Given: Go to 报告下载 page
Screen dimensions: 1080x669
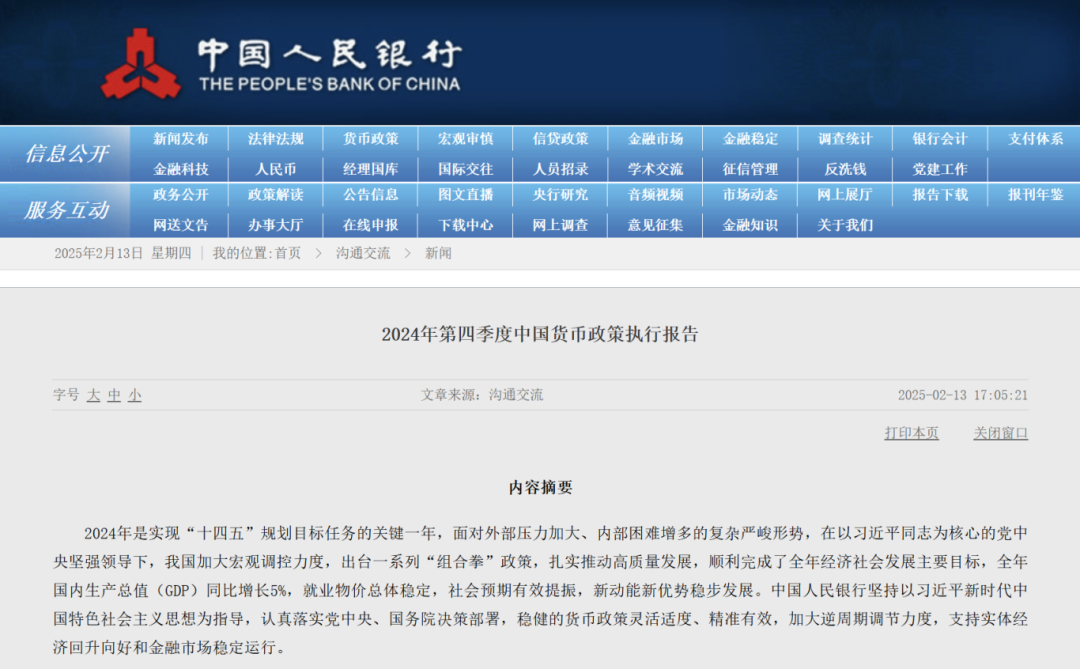Looking at the screenshot, I should pos(940,195).
